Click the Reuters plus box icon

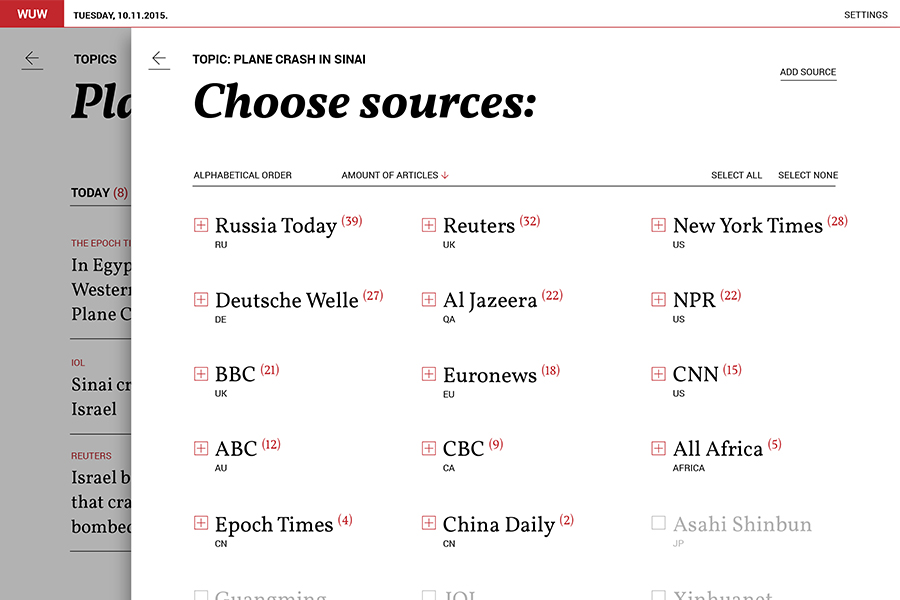[428, 225]
